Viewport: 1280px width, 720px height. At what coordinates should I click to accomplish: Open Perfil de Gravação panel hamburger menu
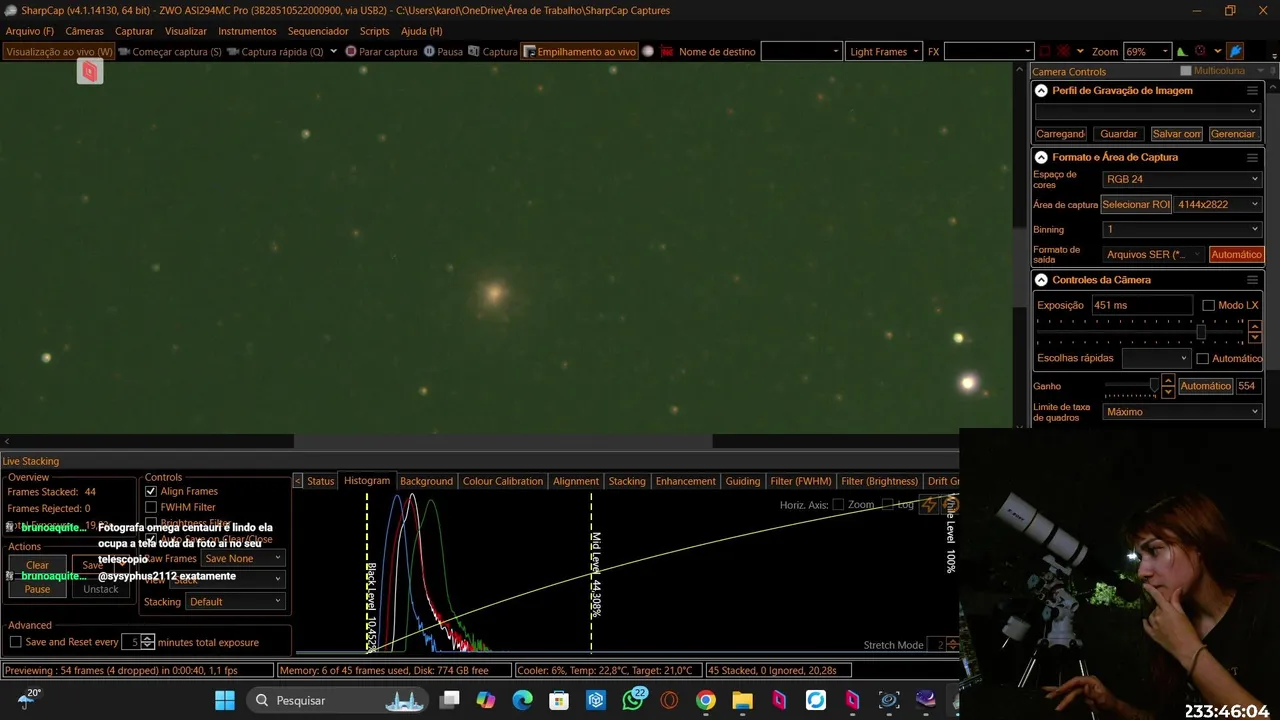[x=1252, y=90]
